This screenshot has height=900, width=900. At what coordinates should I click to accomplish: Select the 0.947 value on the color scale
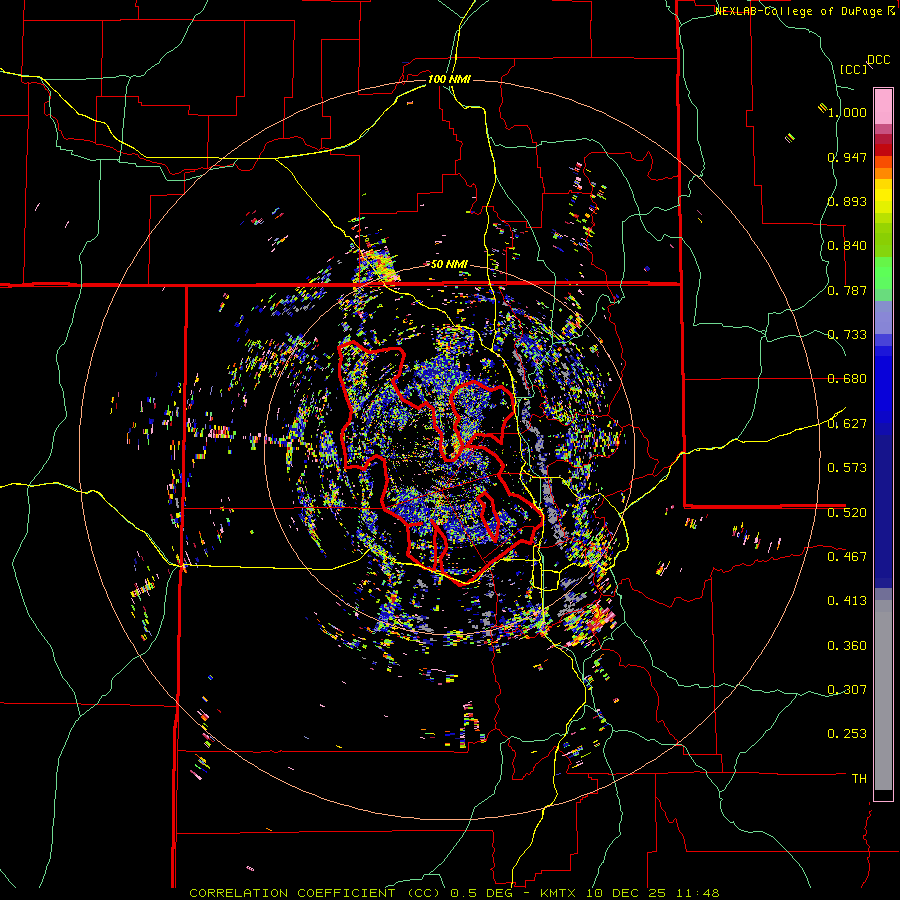(x=847, y=157)
